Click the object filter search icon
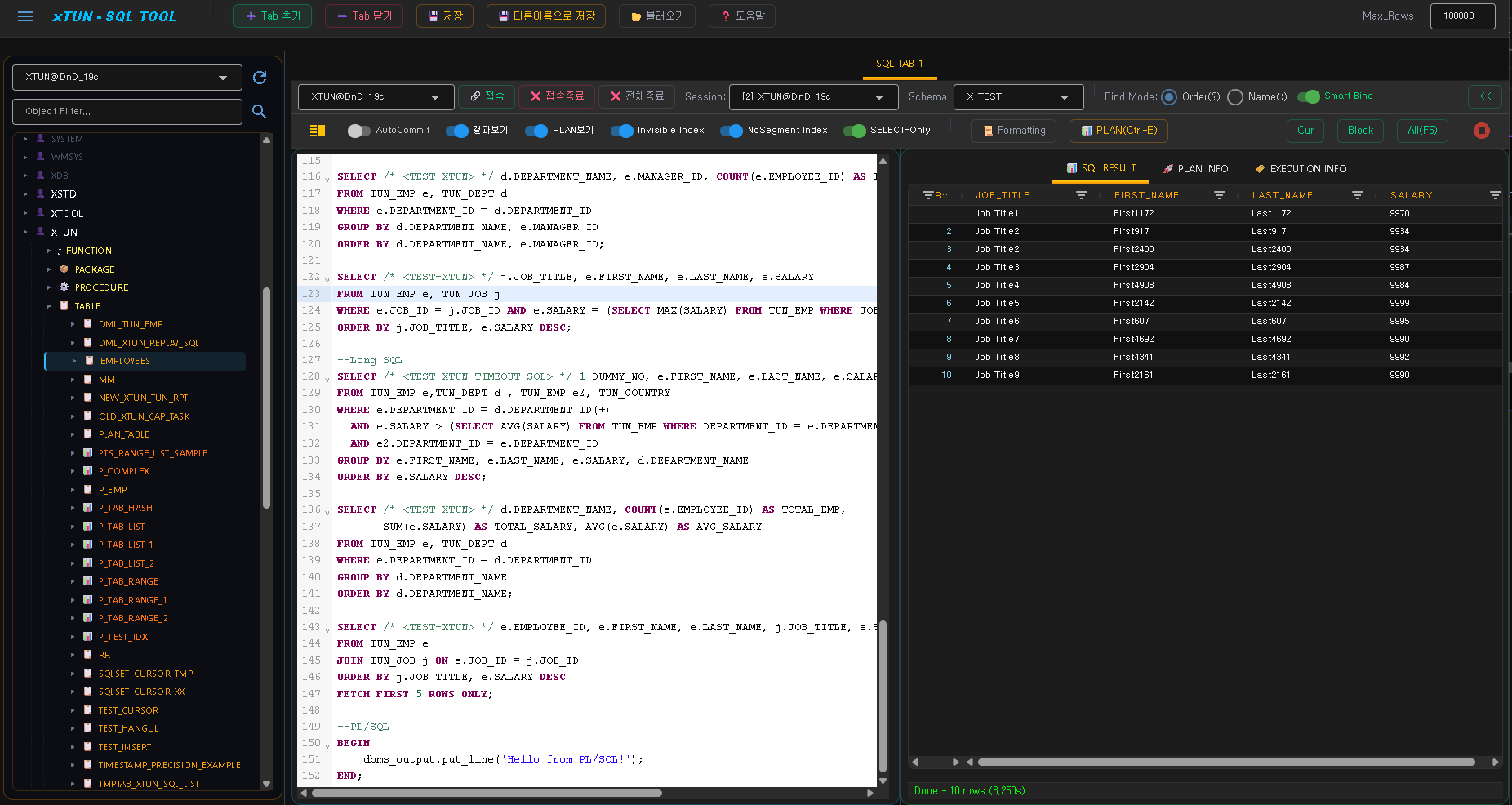The image size is (1512, 805). pyautogui.click(x=260, y=112)
